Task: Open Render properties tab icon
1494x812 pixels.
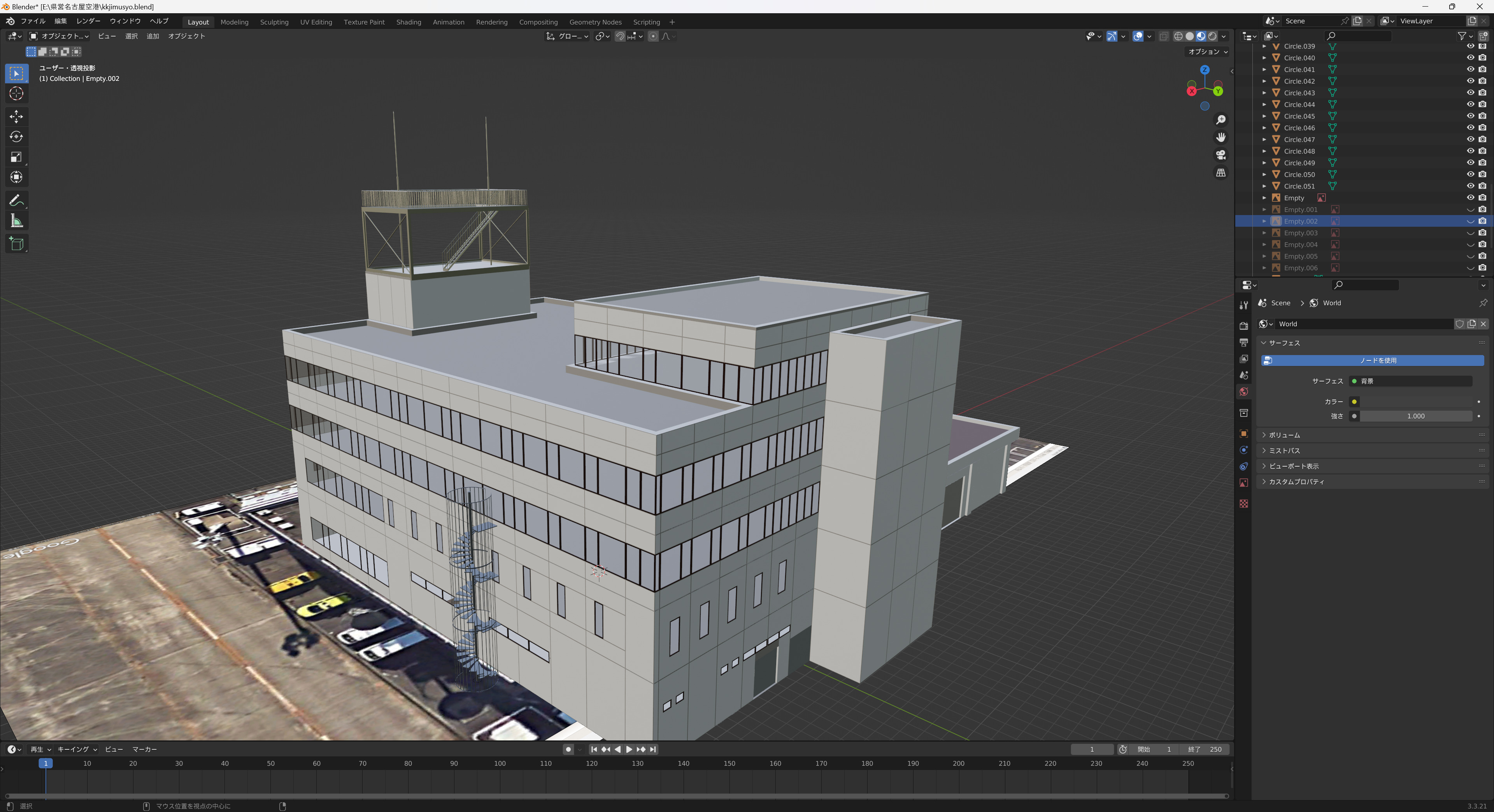Action: tap(1243, 326)
